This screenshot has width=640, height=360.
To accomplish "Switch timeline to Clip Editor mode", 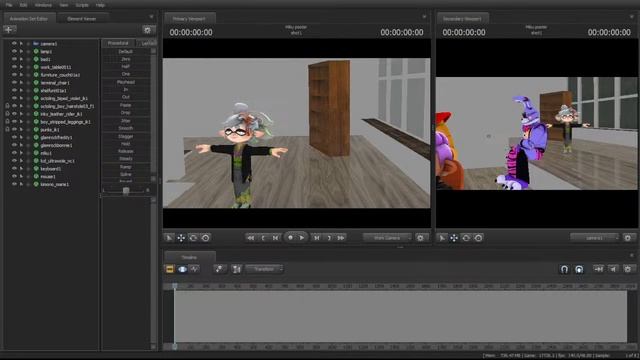I will pyautogui.click(x=170, y=269).
